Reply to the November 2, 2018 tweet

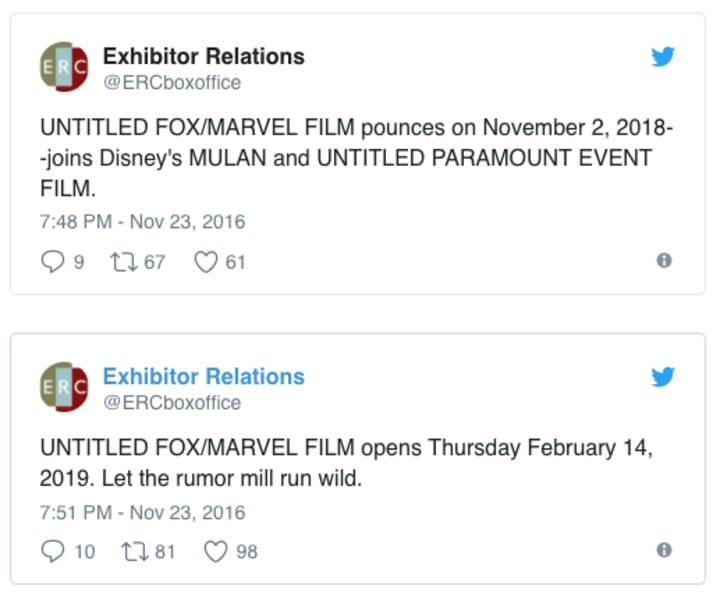(x=51, y=262)
